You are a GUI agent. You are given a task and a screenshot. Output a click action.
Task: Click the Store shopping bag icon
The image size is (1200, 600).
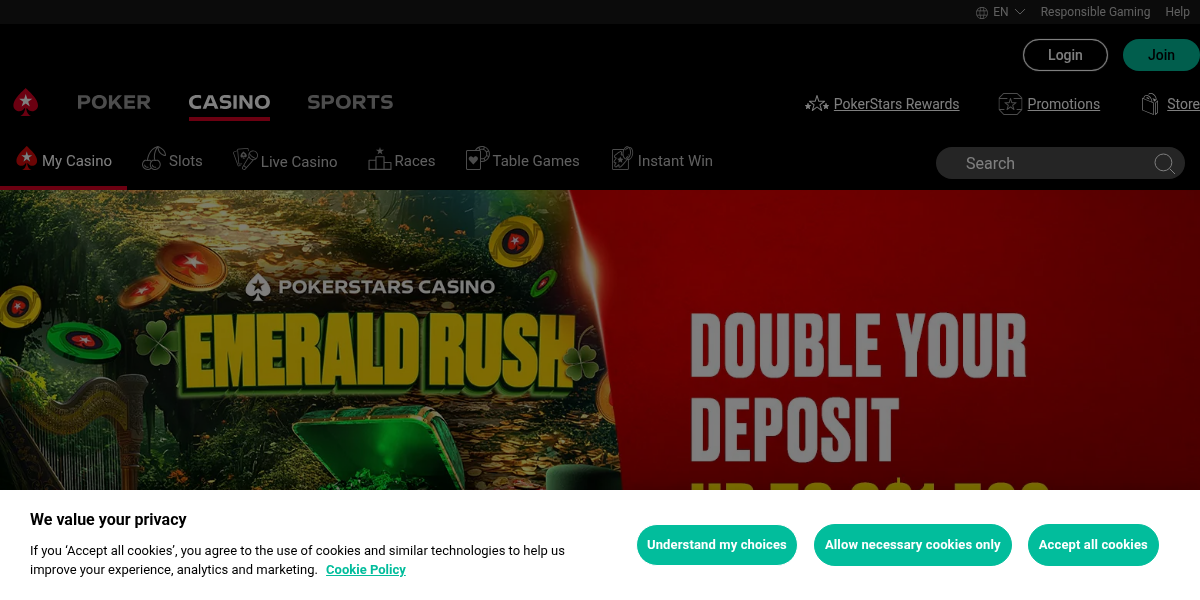click(1151, 104)
